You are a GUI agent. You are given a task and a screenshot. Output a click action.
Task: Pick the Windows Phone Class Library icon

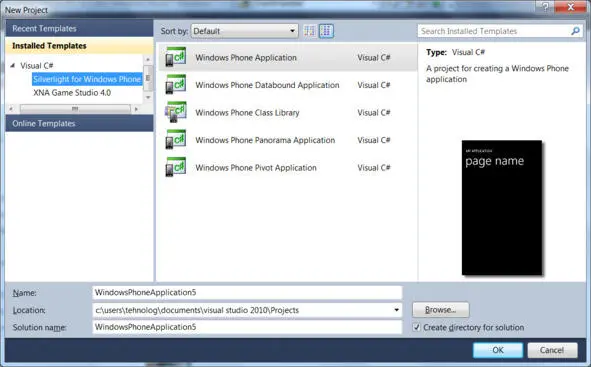(176, 112)
